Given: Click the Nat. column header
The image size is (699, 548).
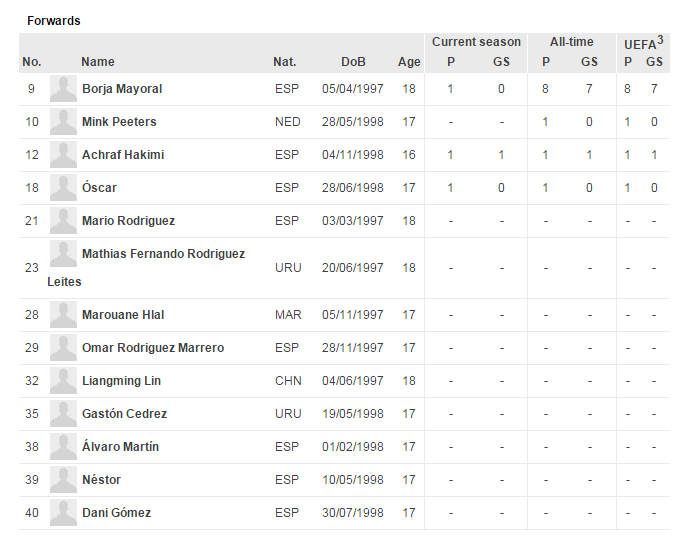Looking at the screenshot, I should click(x=284, y=62).
